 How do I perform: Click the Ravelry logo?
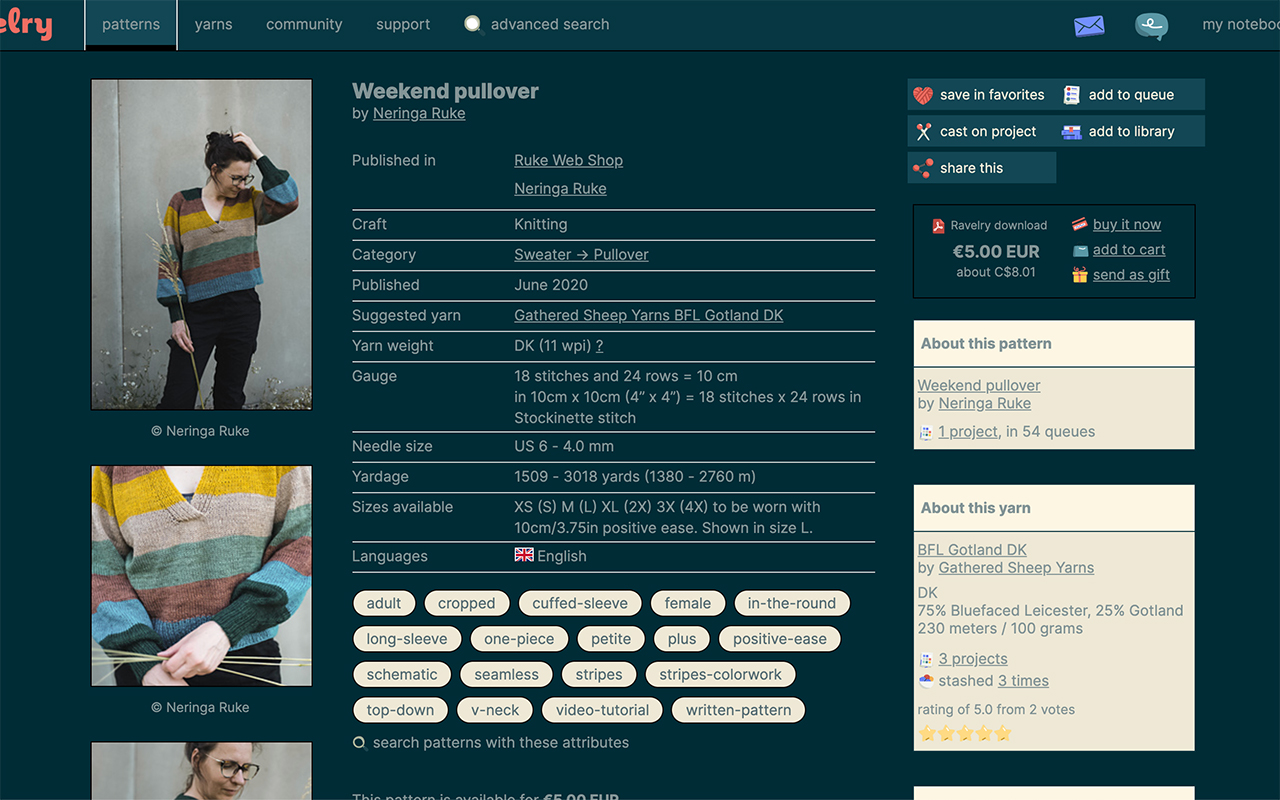[26, 24]
